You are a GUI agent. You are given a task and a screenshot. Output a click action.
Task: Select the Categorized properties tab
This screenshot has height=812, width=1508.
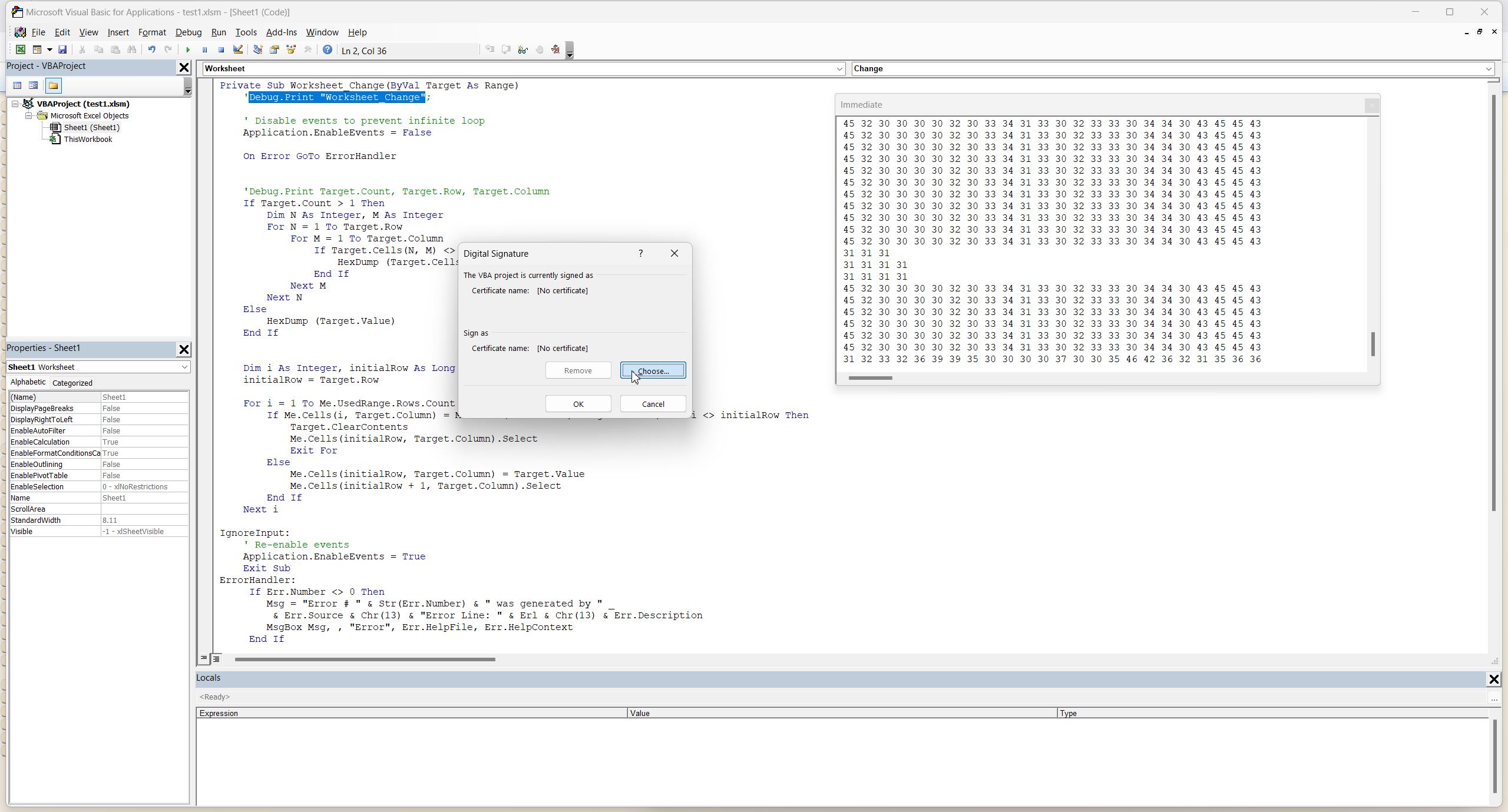point(72,383)
